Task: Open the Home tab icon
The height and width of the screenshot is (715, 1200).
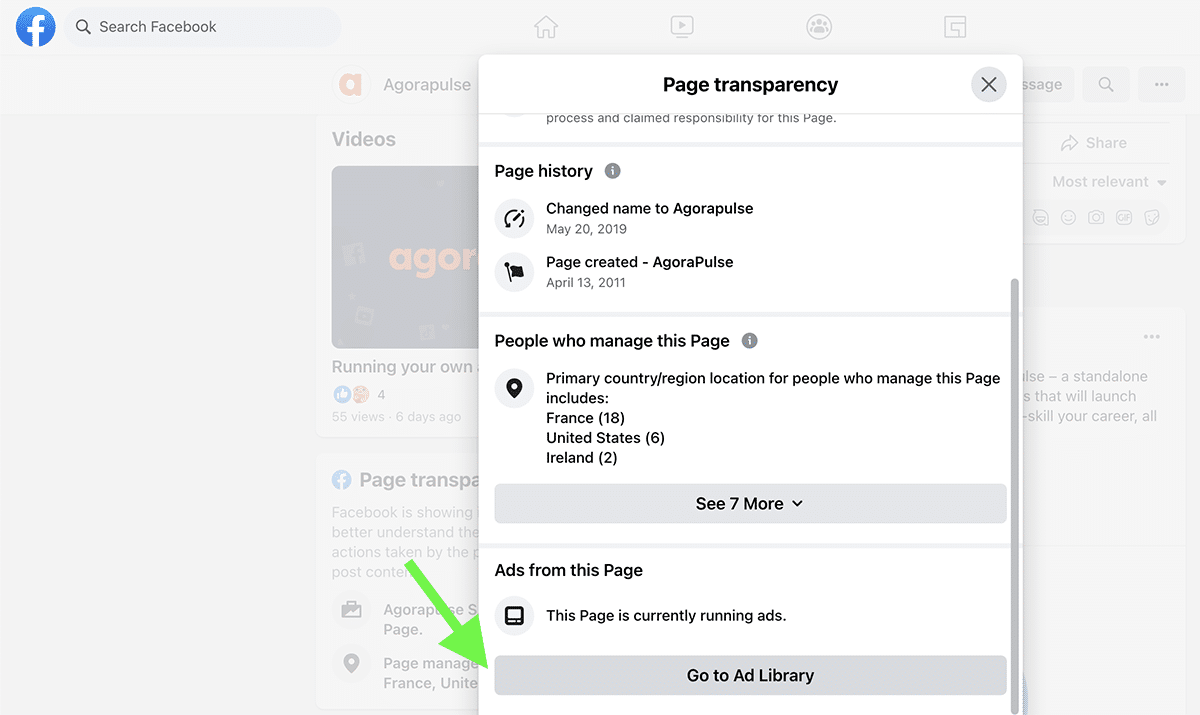Action: pos(546,27)
